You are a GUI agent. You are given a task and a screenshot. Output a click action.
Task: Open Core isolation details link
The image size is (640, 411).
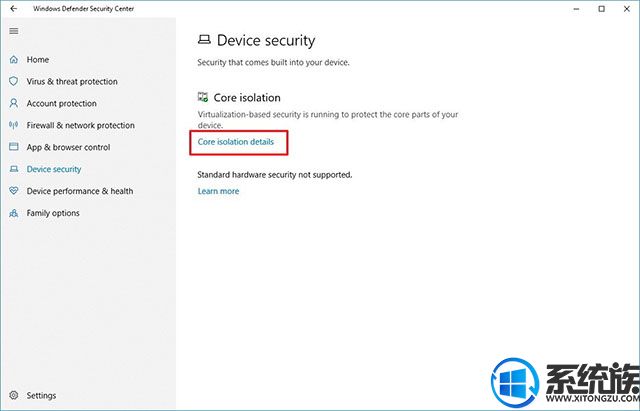[236, 142]
